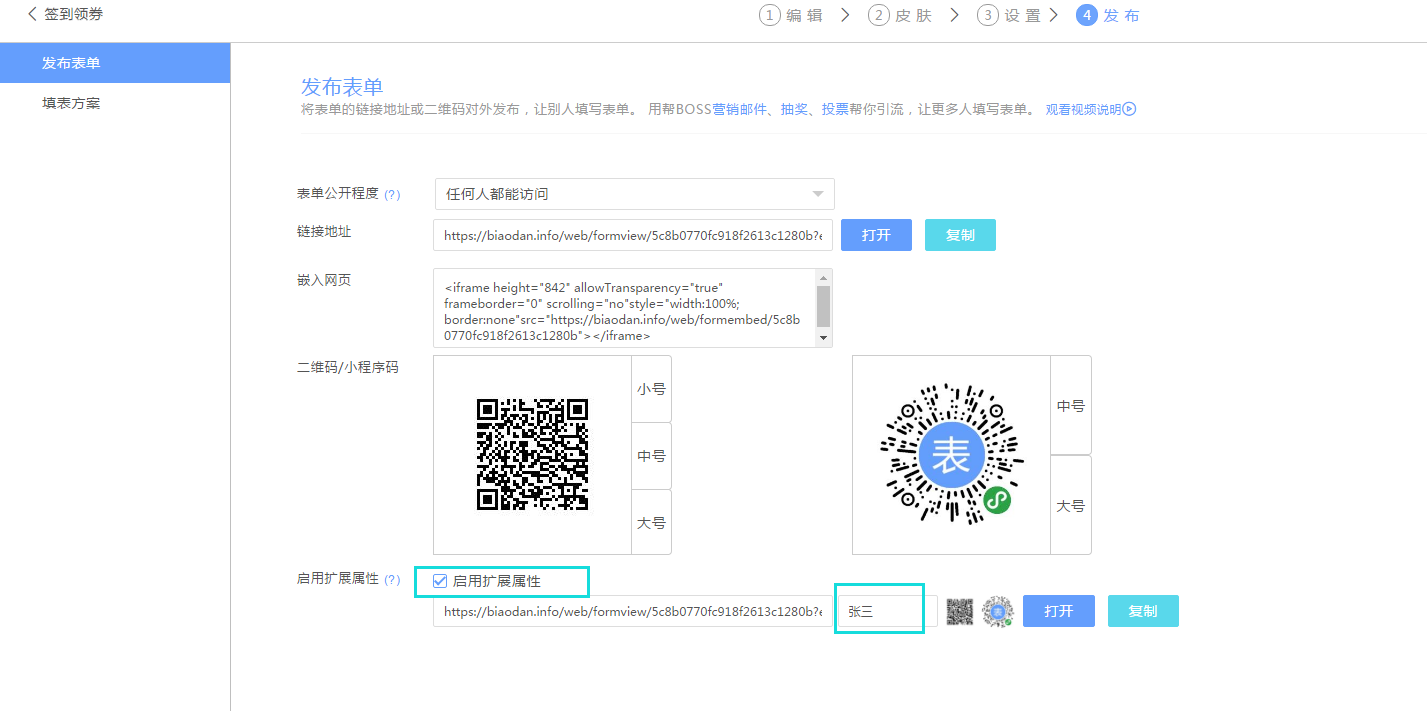Click embed code scrollbar down arrow
This screenshot has height=711, width=1427.
point(824,338)
